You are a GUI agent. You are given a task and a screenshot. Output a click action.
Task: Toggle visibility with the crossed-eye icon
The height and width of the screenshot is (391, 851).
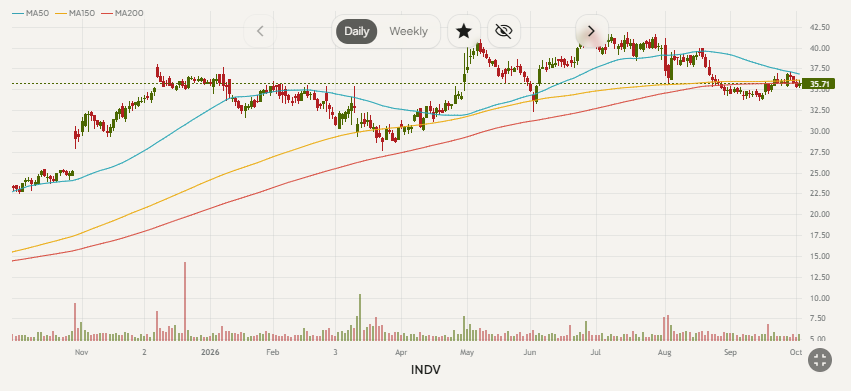pyautogui.click(x=504, y=31)
